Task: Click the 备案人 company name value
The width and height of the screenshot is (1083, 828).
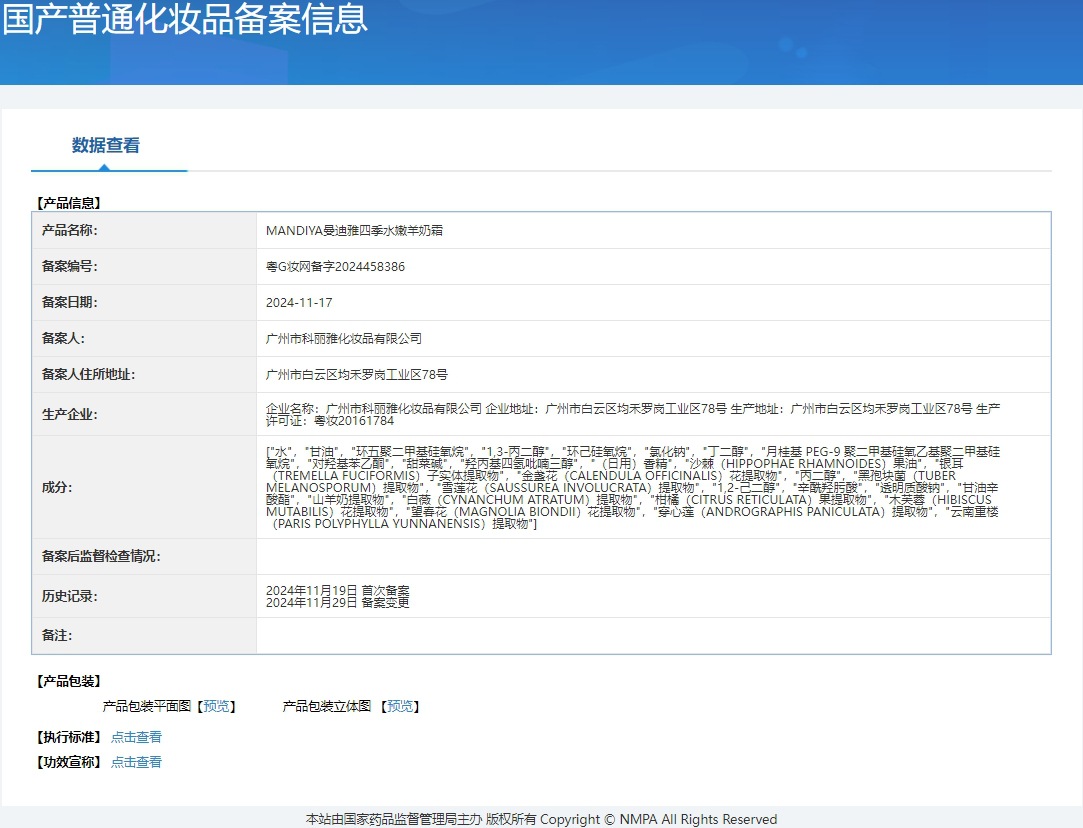Action: pos(344,339)
